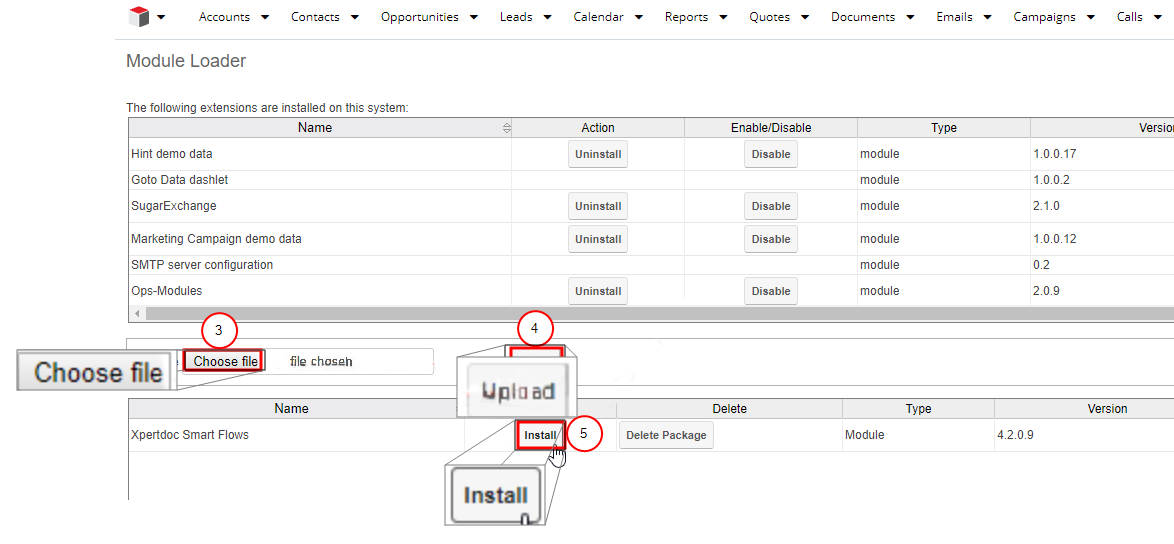The height and width of the screenshot is (544, 1174).
Task: Click version value 2.1.0
Action: tap(1047, 206)
